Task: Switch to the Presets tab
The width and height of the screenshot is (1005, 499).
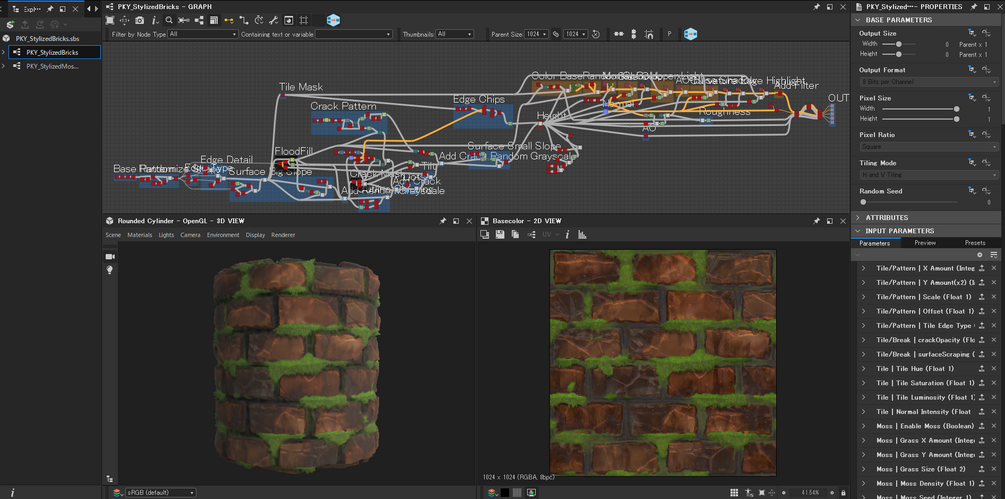Action: (974, 243)
